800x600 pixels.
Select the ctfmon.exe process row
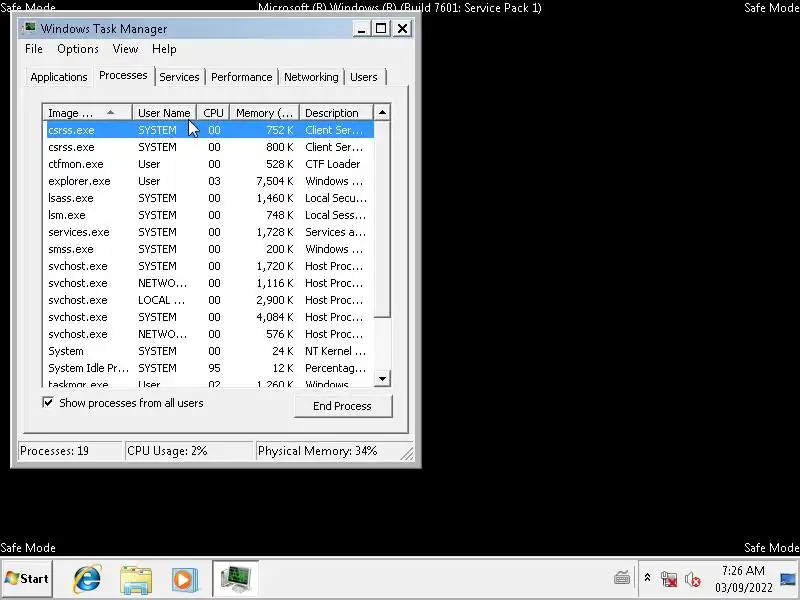pos(210,164)
